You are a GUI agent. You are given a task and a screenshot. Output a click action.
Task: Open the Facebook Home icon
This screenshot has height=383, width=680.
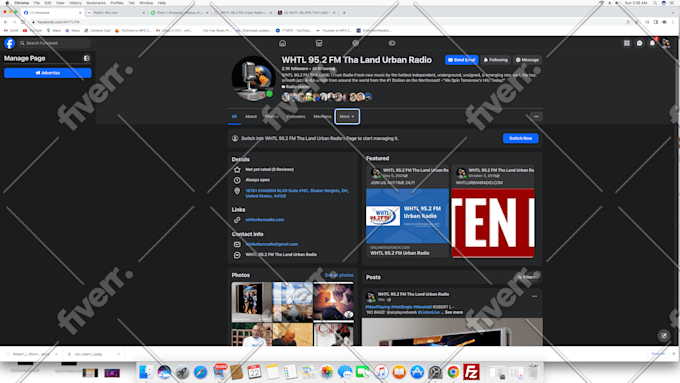282,43
